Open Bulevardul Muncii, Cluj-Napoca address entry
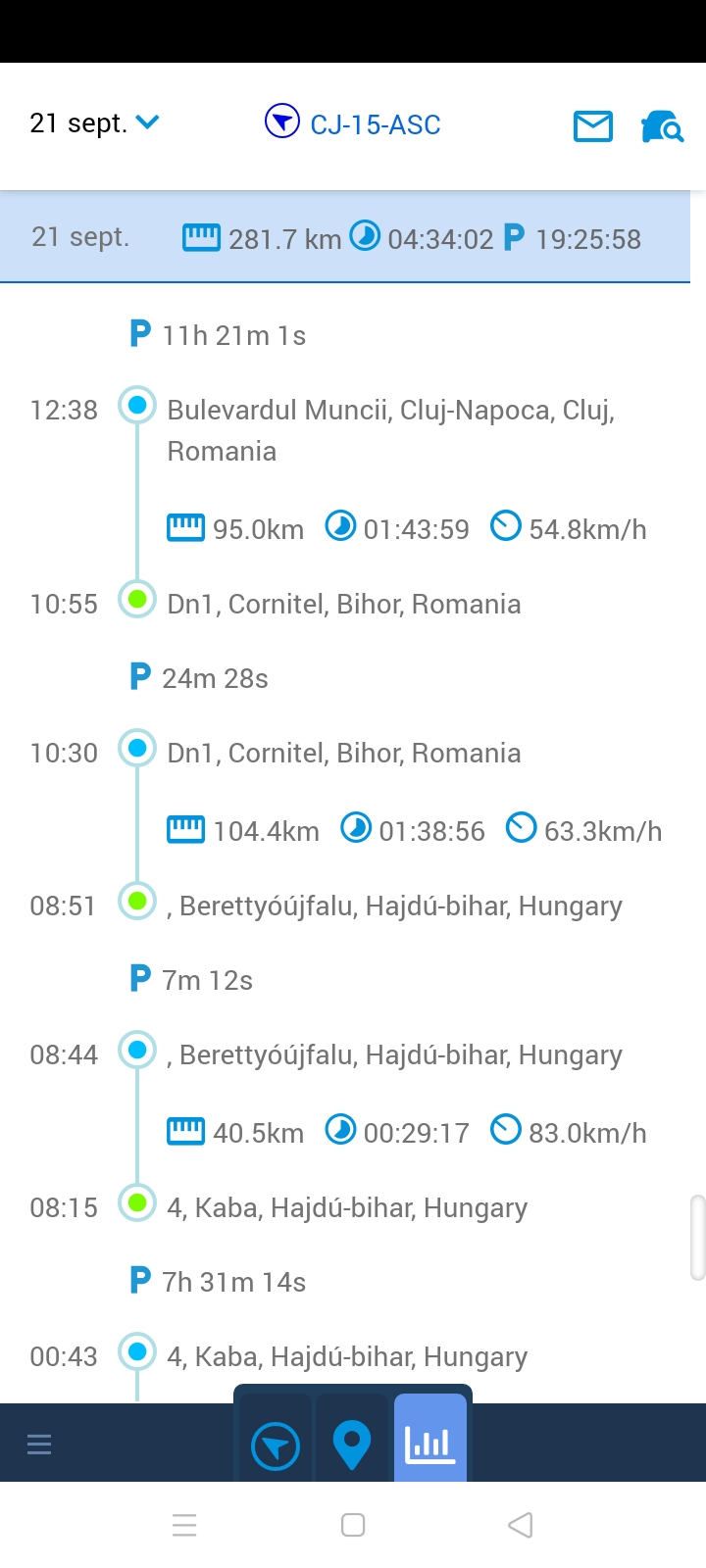706x1568 pixels. click(x=390, y=430)
